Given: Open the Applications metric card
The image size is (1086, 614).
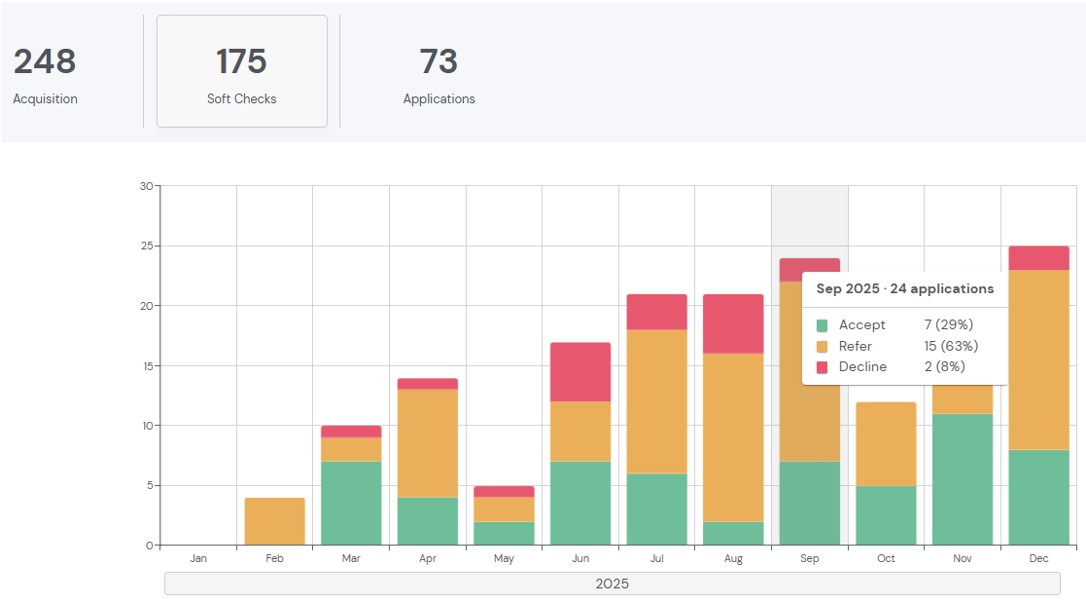Looking at the screenshot, I should click(438, 70).
